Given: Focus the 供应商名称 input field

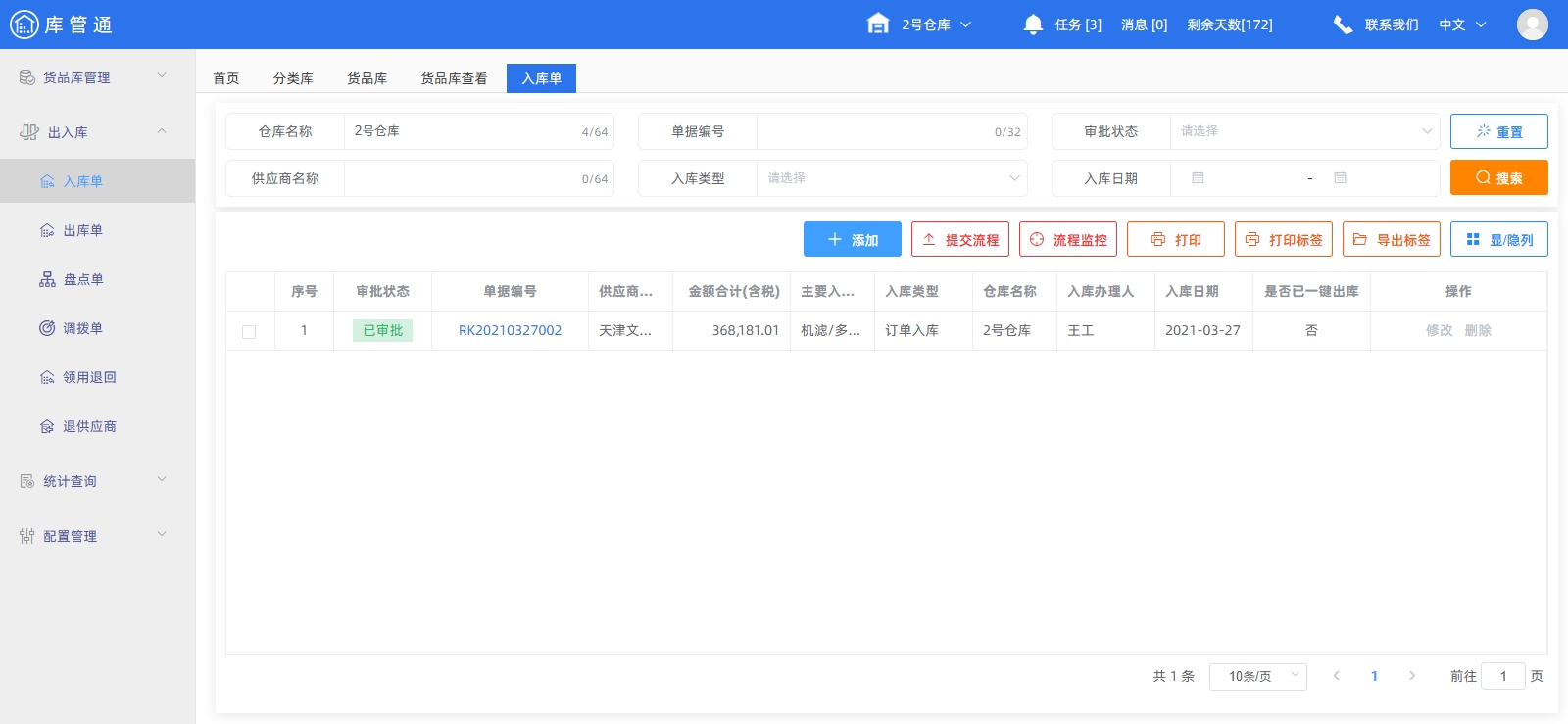Looking at the screenshot, I should (x=479, y=178).
